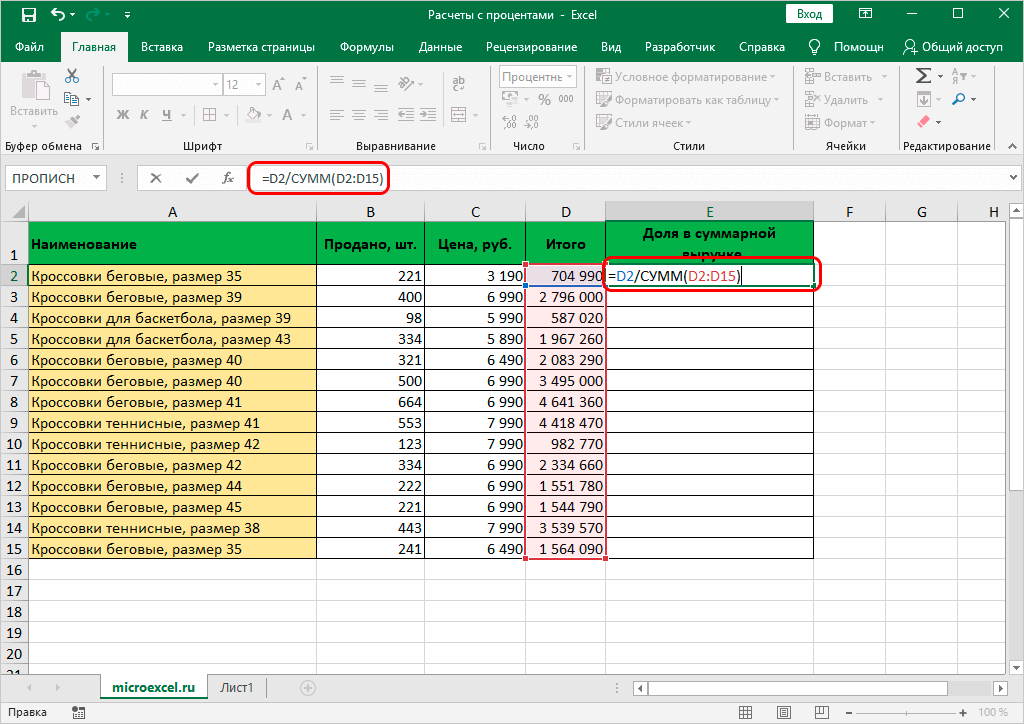Expand the formula bar with chevron
Viewport: 1024px width, 724px height.
[1014, 178]
